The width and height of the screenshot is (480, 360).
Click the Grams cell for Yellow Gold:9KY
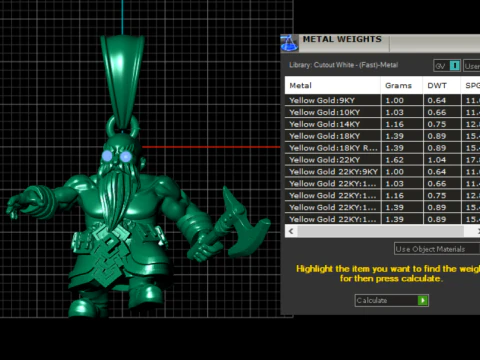[x=402, y=100]
